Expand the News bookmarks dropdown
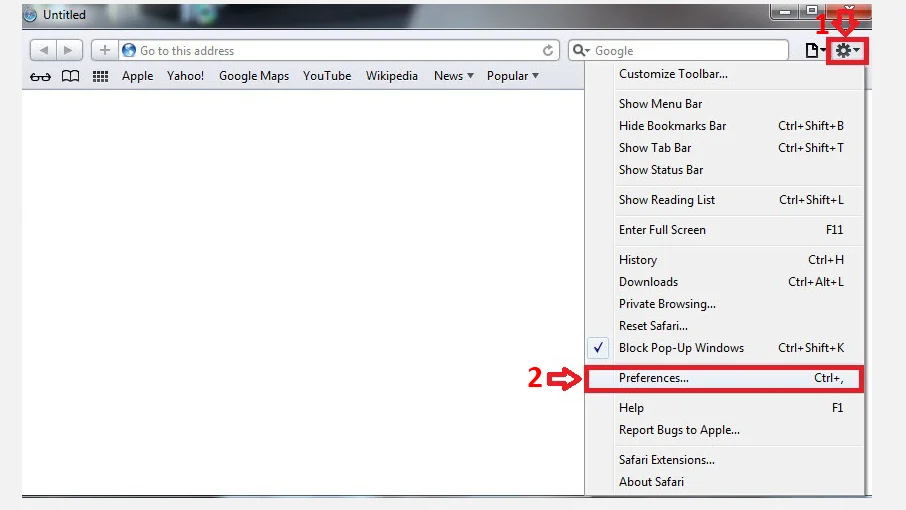The width and height of the screenshot is (906, 510). click(x=454, y=76)
